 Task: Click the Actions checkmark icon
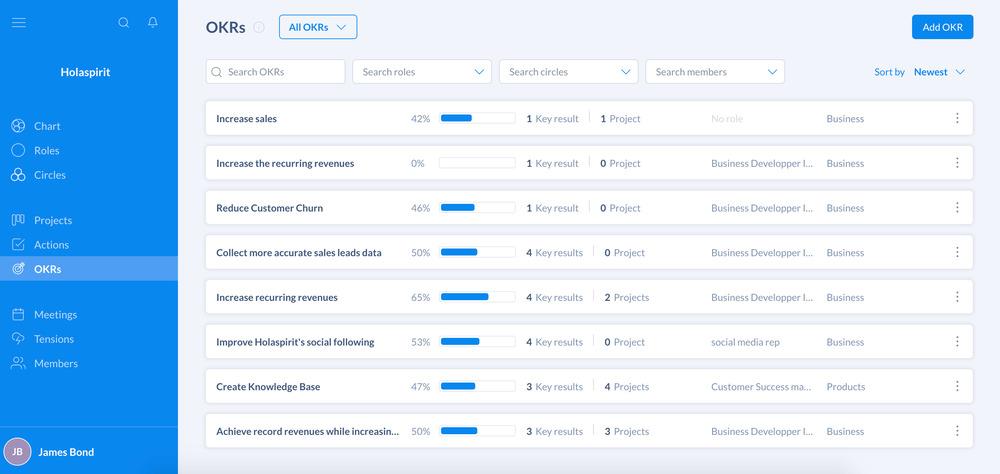point(18,244)
